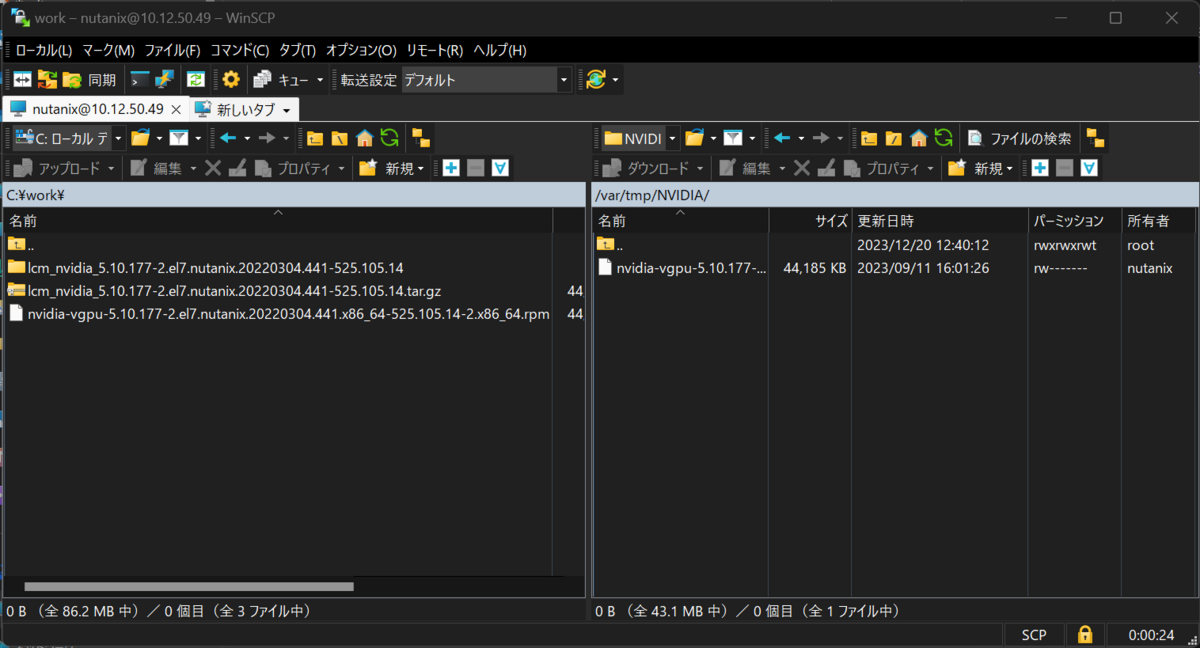This screenshot has width=1200, height=648.
Task: Click the ダウンロード button
Action: [647, 168]
